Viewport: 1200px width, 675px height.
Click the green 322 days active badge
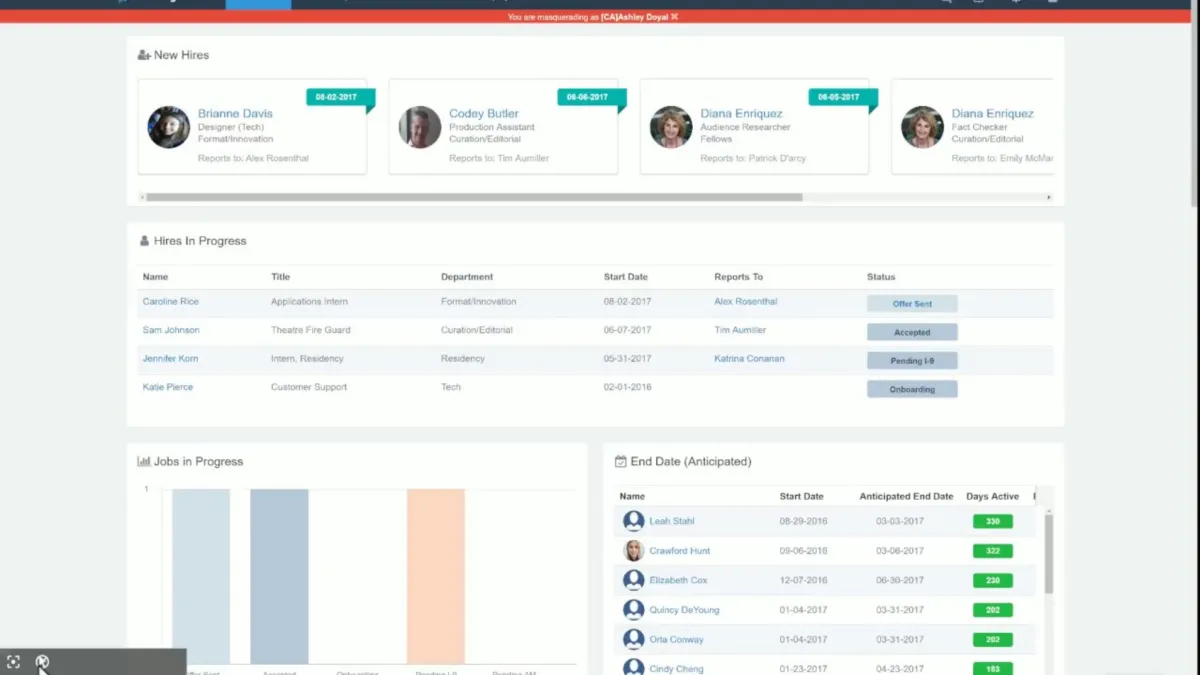coord(993,551)
